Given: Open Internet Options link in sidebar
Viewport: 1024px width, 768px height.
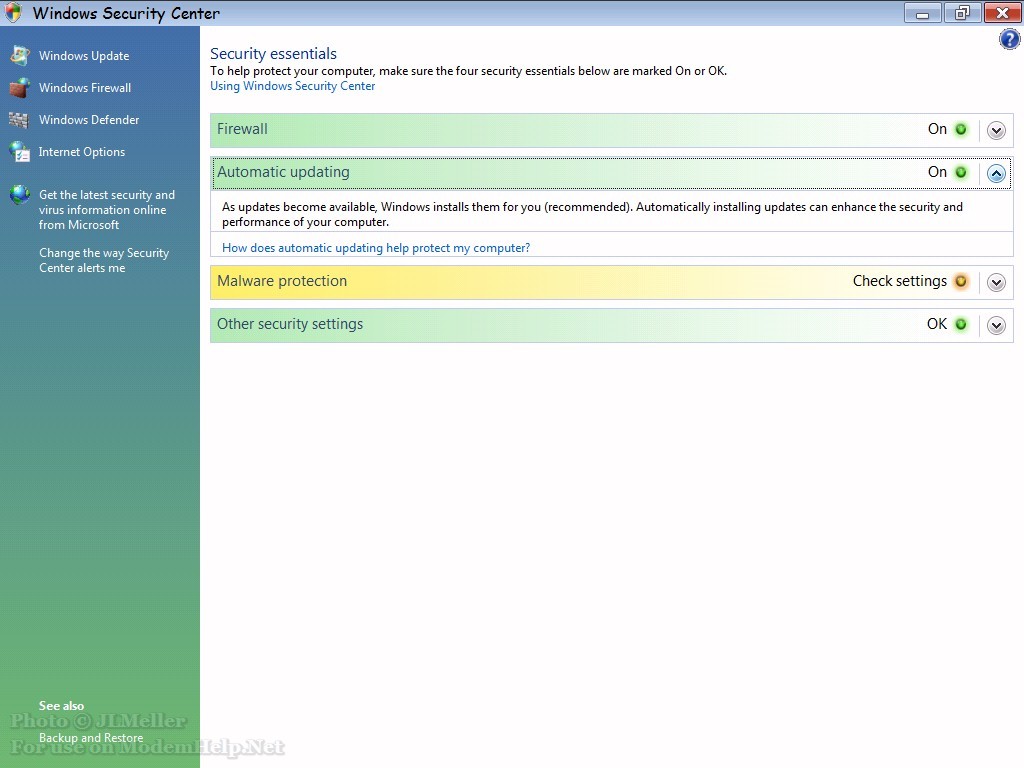Looking at the screenshot, I should click(82, 152).
